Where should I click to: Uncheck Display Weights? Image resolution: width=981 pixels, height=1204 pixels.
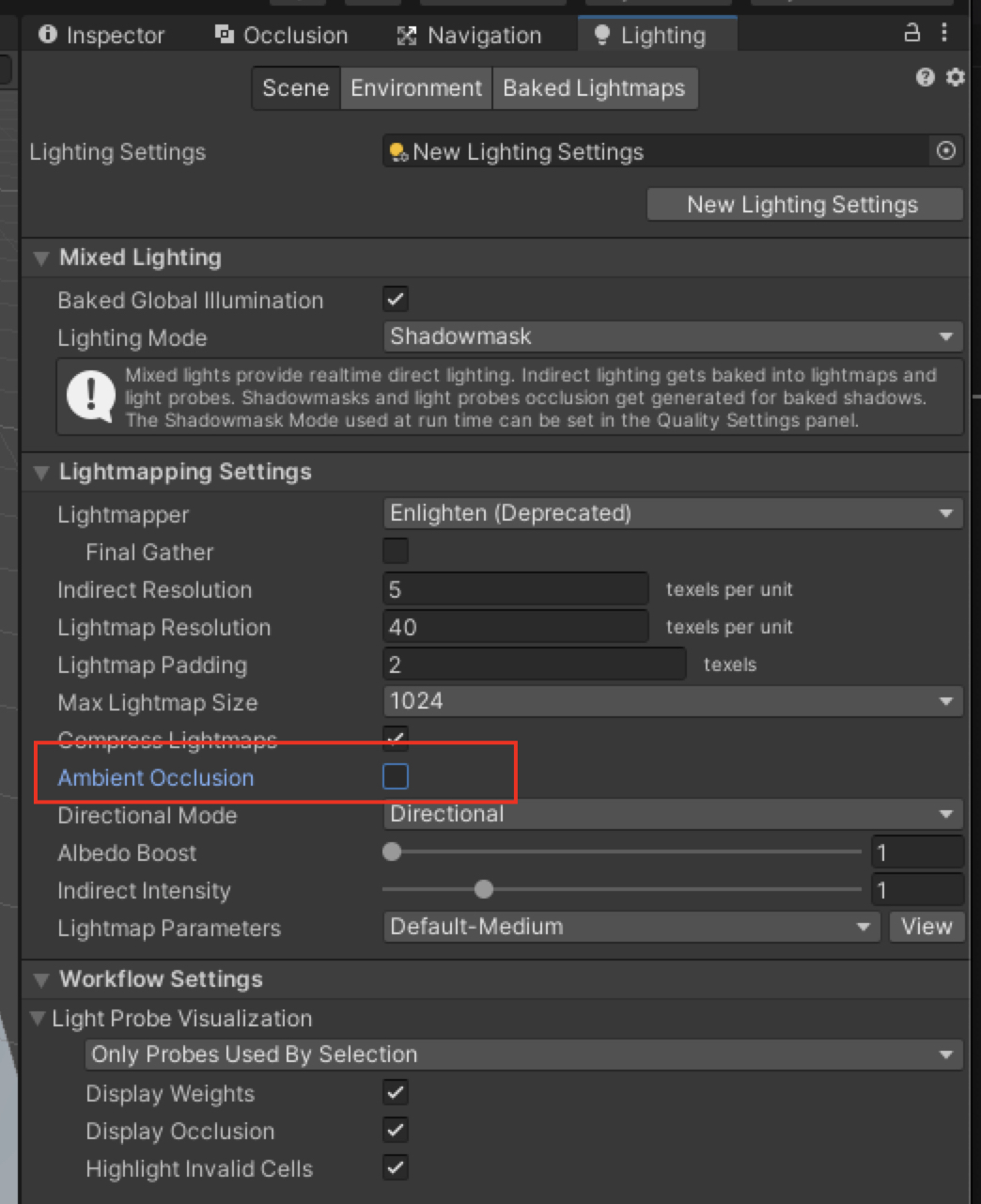(x=395, y=1092)
